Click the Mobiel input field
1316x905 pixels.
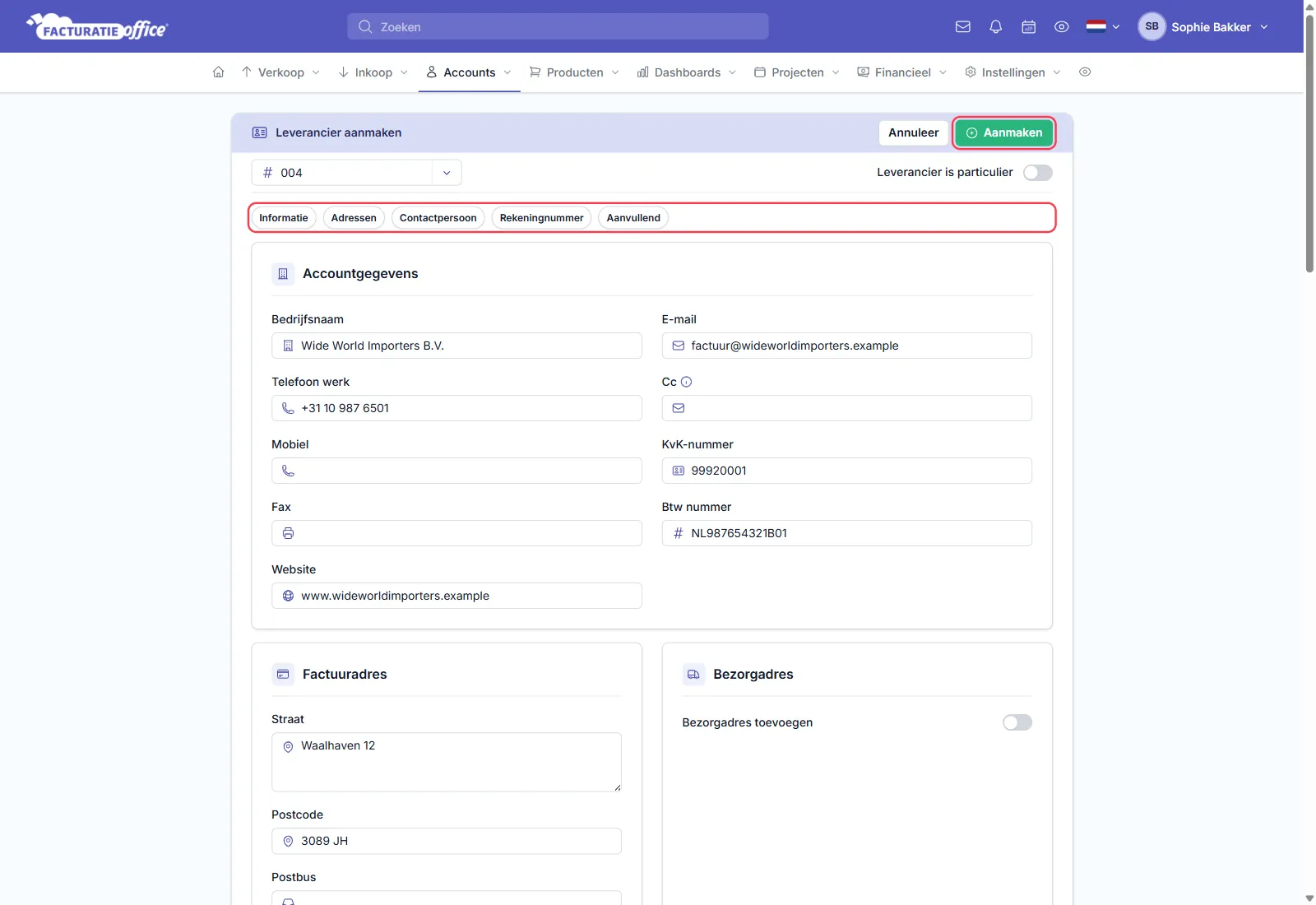click(x=456, y=471)
